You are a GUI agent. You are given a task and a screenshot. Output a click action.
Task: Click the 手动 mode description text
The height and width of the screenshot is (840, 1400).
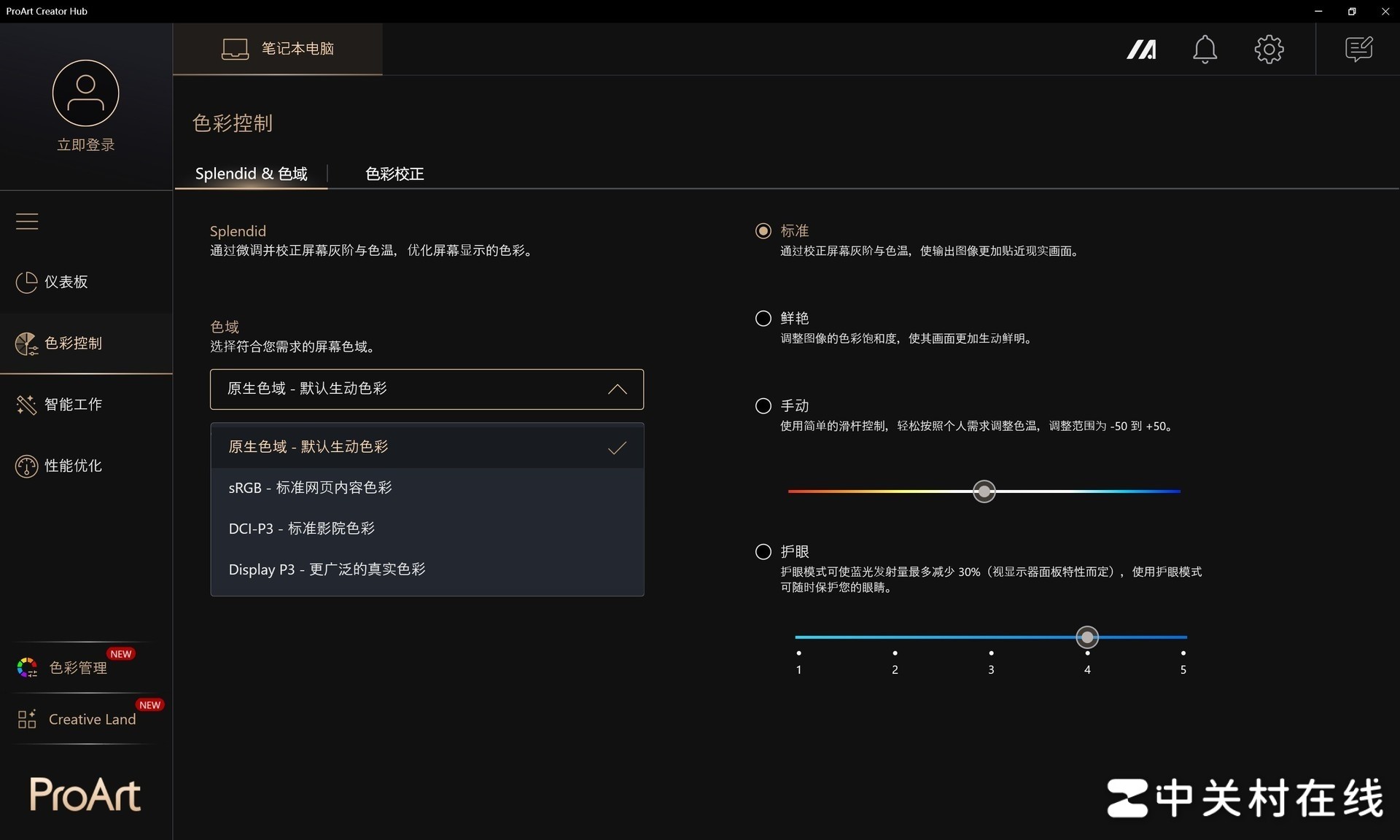click(978, 426)
